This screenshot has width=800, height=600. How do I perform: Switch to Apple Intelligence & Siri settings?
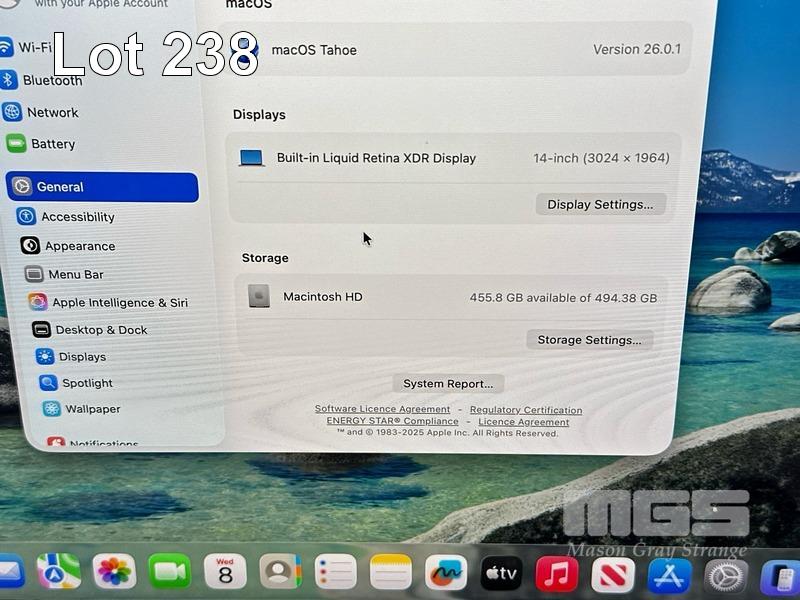(119, 302)
